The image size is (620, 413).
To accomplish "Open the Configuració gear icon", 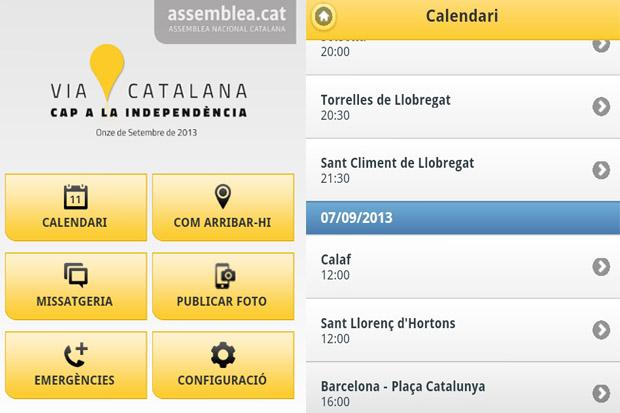I will [x=223, y=355].
